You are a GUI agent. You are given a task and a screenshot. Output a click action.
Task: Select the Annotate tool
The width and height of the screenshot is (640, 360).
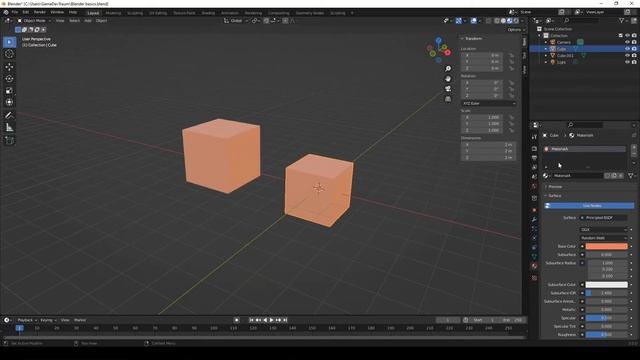click(x=9, y=116)
